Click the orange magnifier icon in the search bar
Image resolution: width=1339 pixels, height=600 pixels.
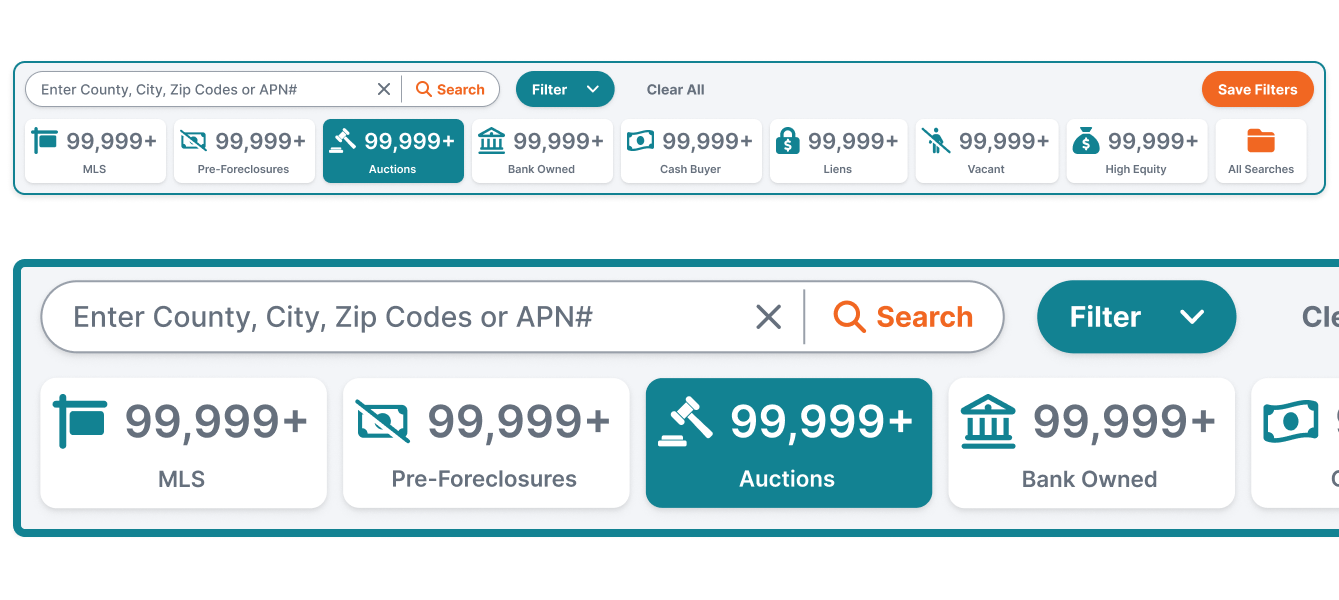click(x=425, y=89)
